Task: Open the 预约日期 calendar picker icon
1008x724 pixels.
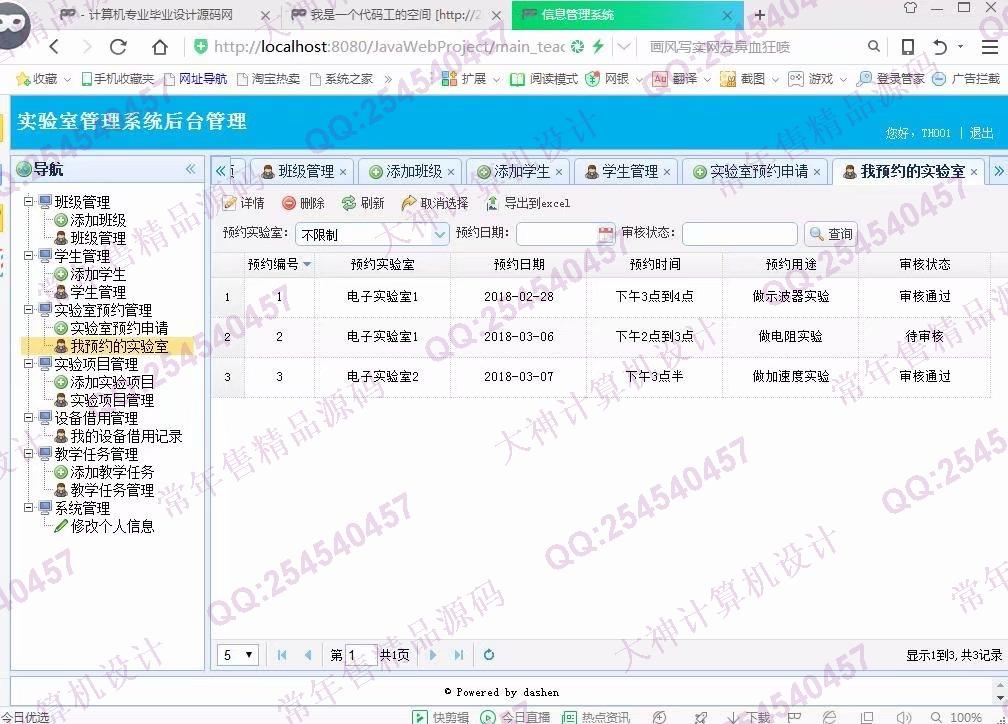Action: point(606,234)
